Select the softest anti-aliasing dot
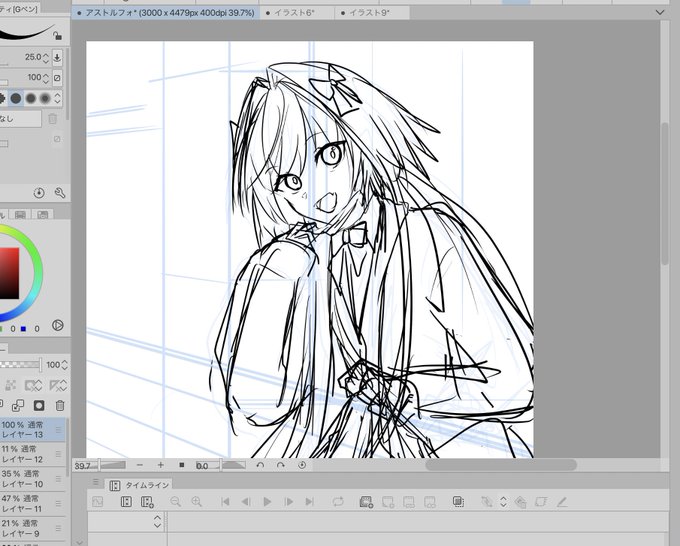 (45, 98)
